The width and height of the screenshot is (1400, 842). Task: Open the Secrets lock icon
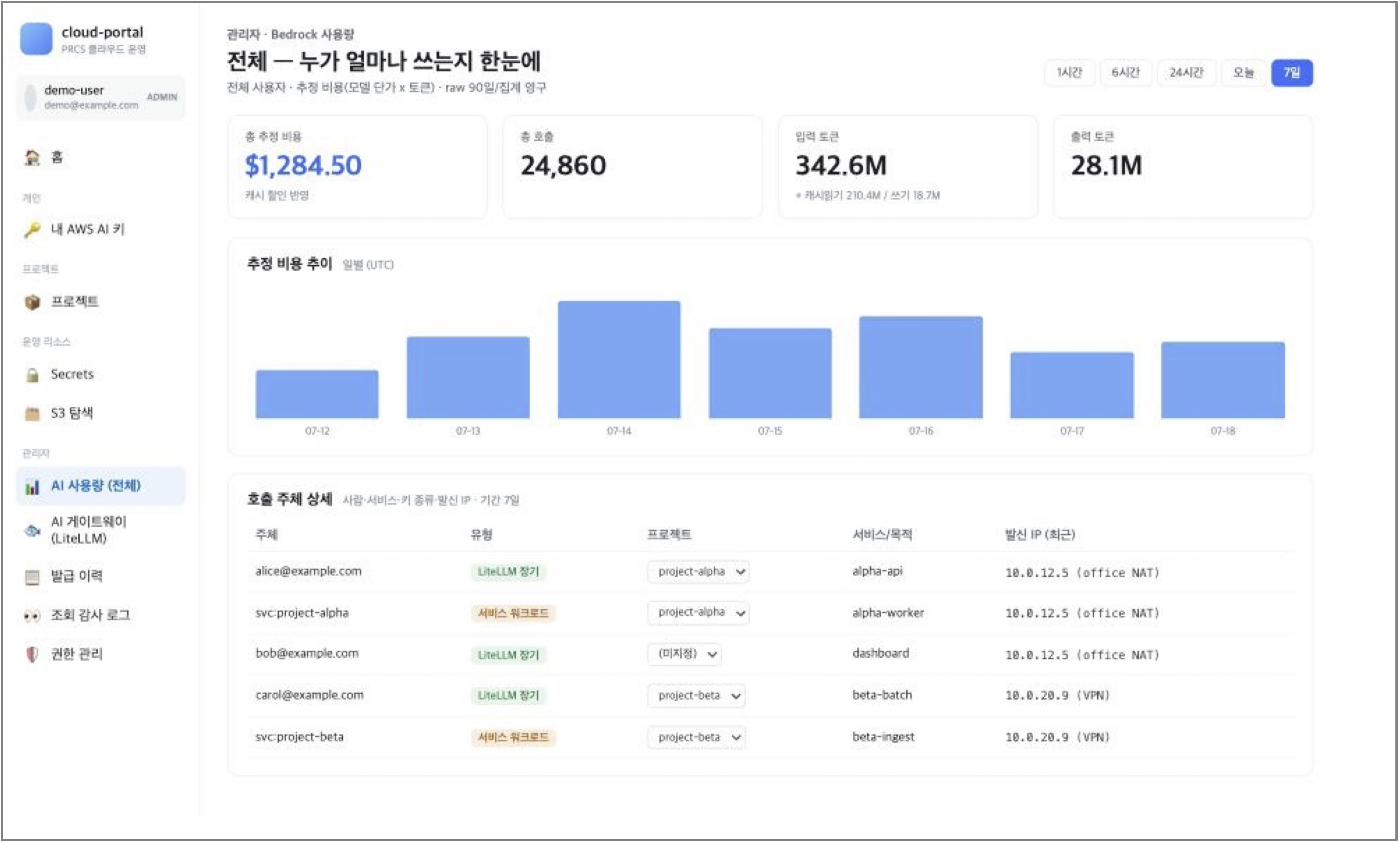32,374
